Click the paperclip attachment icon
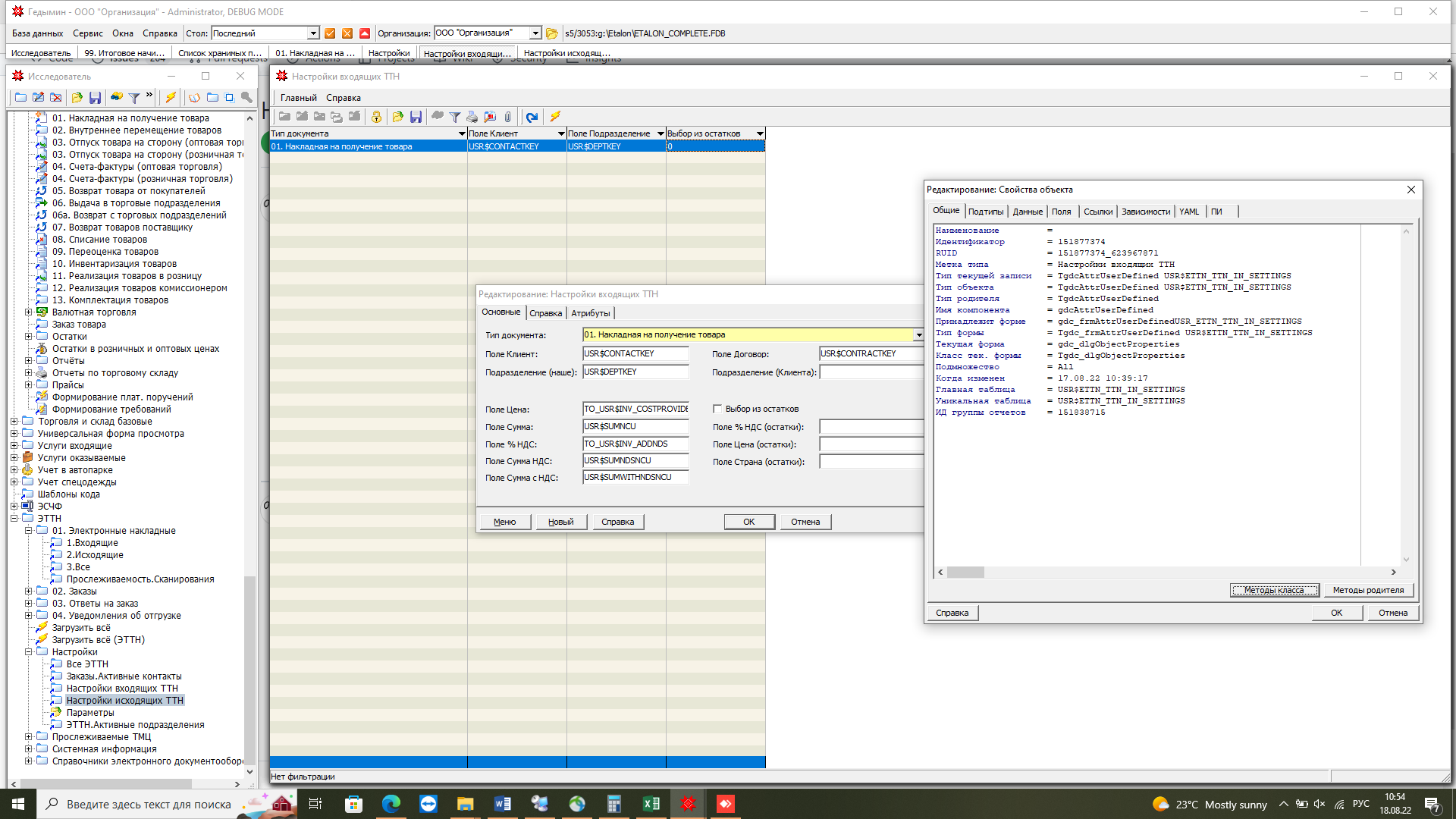The height and width of the screenshot is (819, 1456). tap(507, 117)
